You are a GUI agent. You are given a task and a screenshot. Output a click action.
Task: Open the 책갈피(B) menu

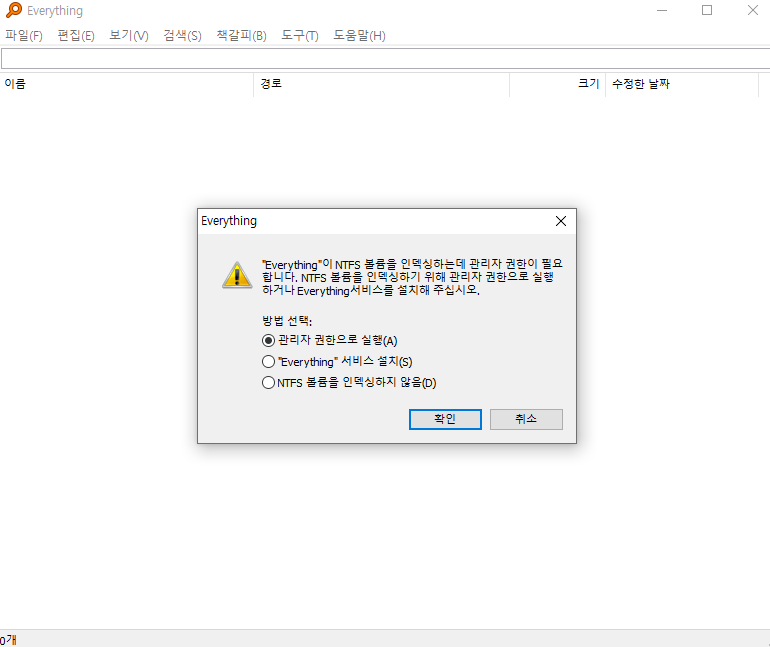242,35
